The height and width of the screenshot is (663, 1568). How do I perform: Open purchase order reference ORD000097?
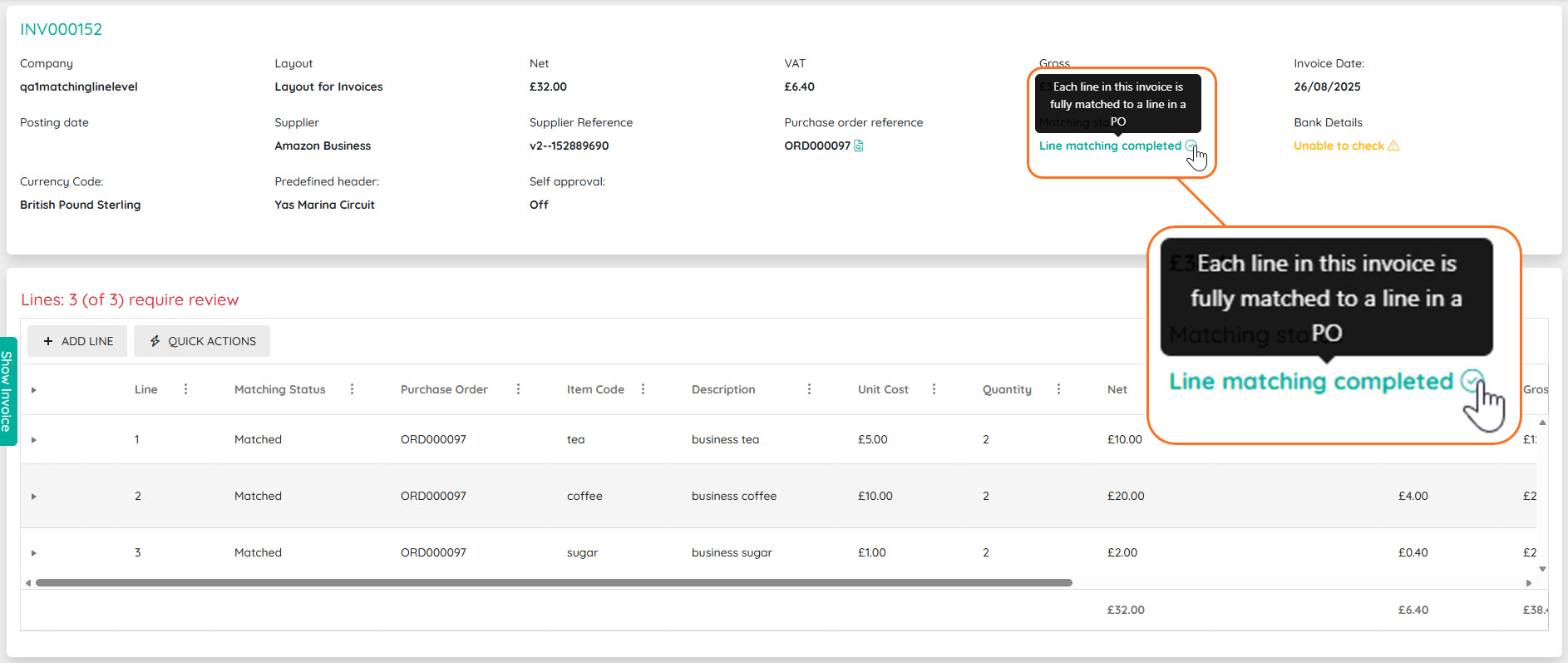[817, 146]
